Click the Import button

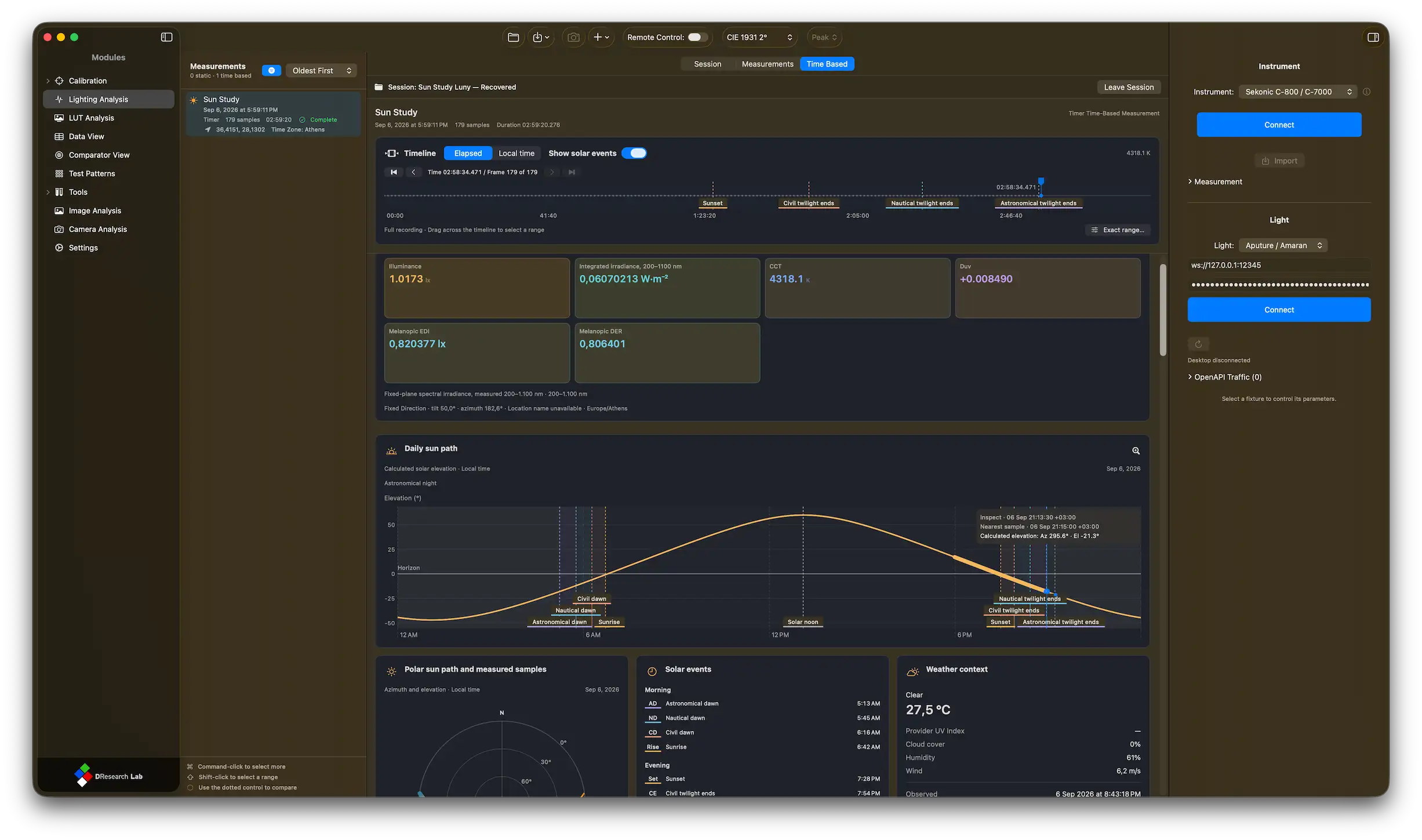(x=1279, y=161)
